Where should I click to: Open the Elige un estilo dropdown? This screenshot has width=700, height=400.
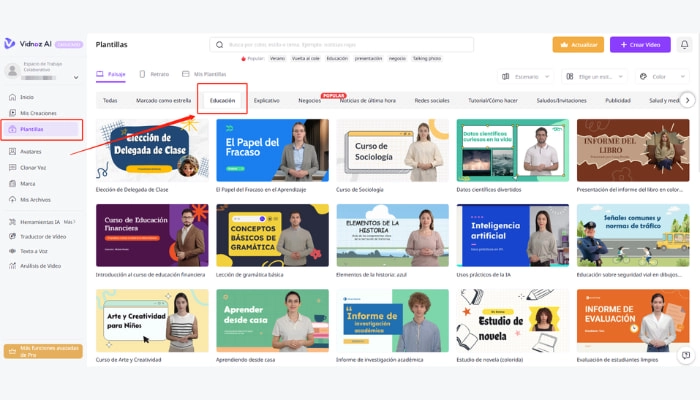coord(594,77)
